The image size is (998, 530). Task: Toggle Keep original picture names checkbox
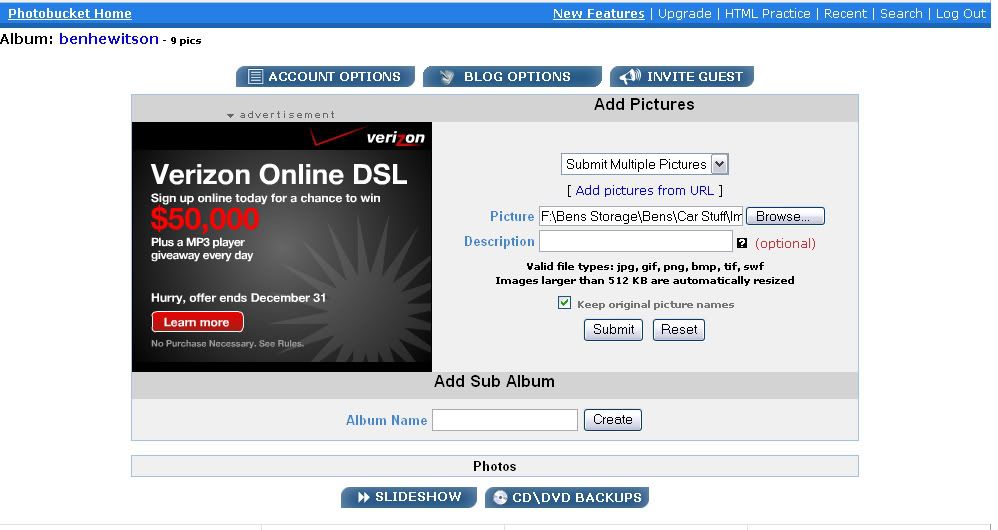pyautogui.click(x=564, y=303)
